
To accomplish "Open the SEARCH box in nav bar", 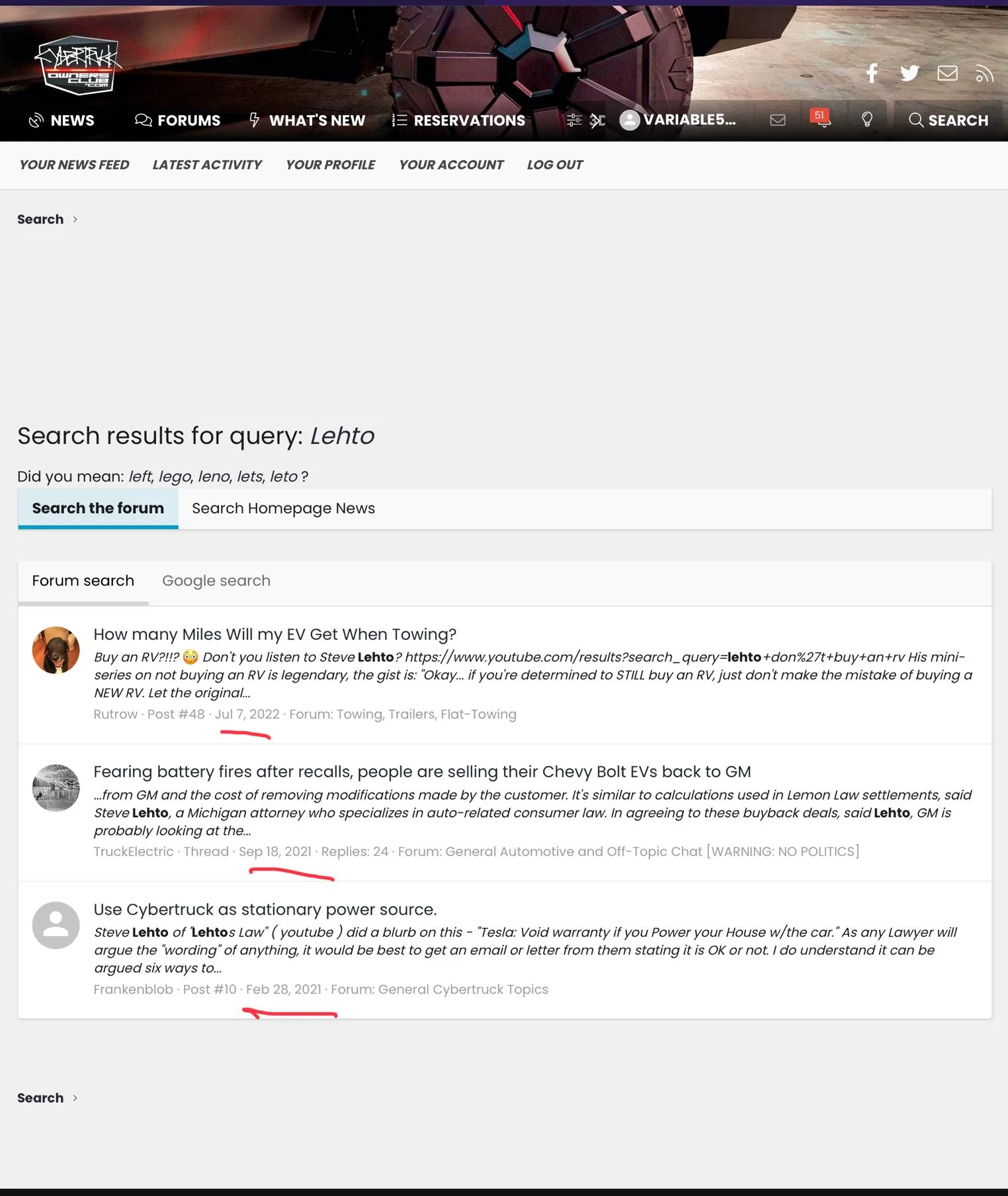I will point(948,120).
